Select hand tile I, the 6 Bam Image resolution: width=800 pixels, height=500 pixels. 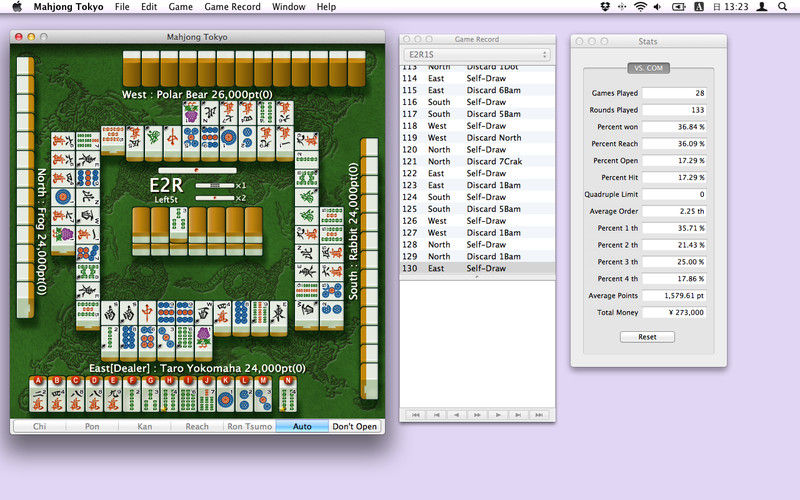point(188,396)
